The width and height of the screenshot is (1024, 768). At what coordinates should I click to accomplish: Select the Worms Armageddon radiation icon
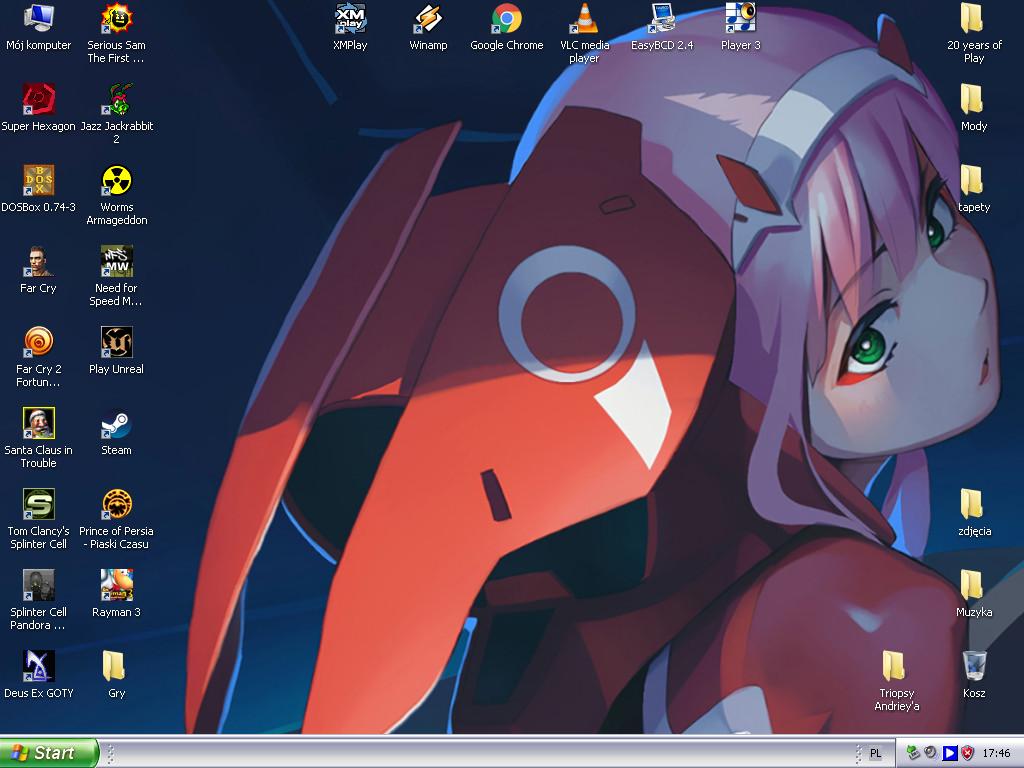coord(117,180)
